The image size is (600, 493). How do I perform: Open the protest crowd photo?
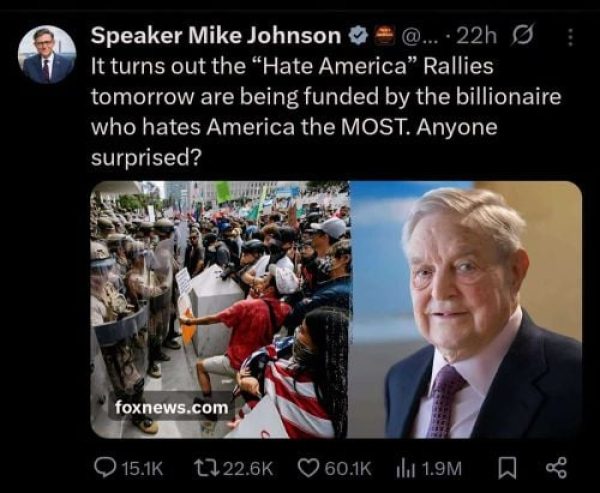tap(220, 309)
